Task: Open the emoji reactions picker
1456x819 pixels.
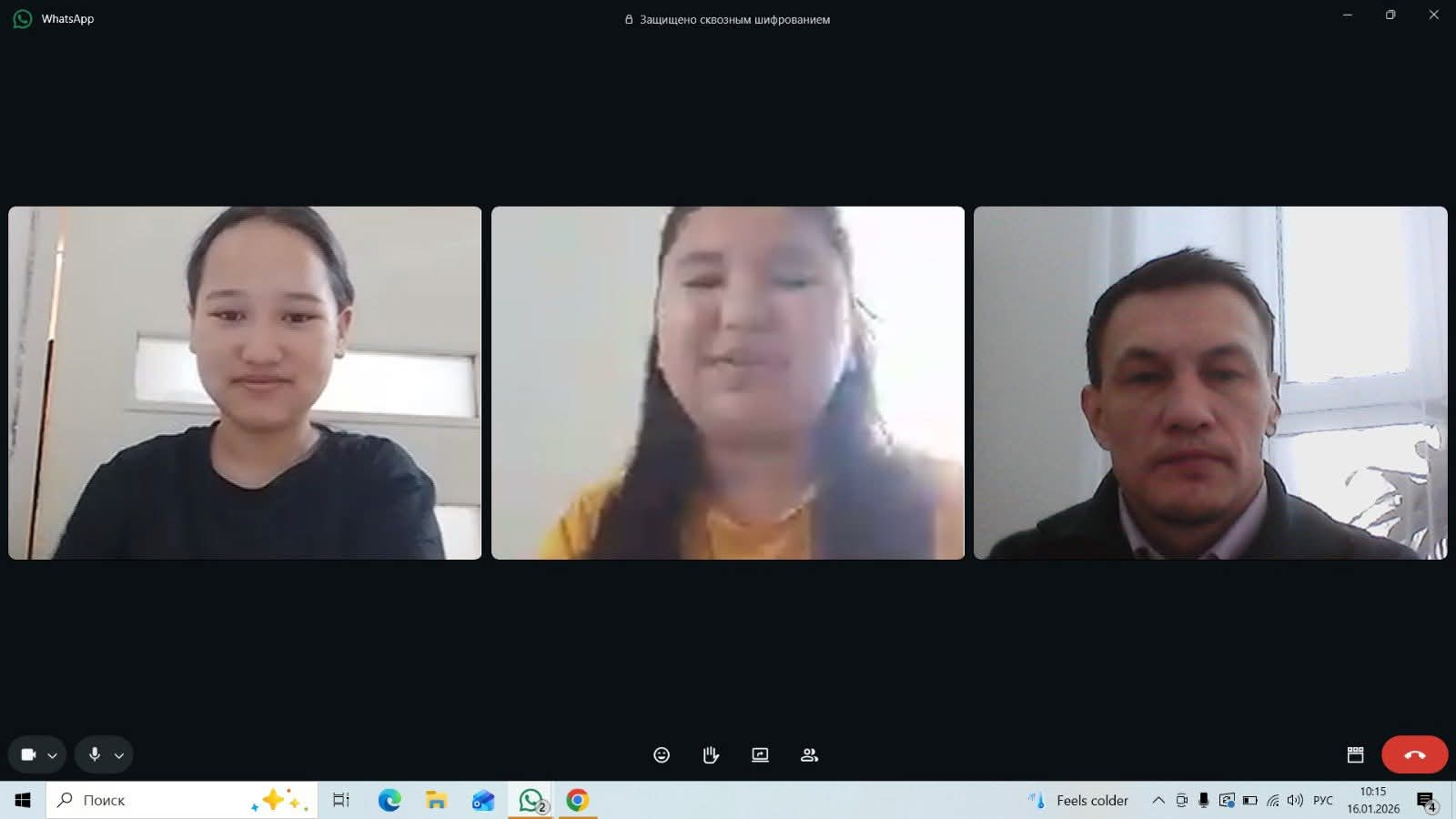Action: (x=662, y=755)
